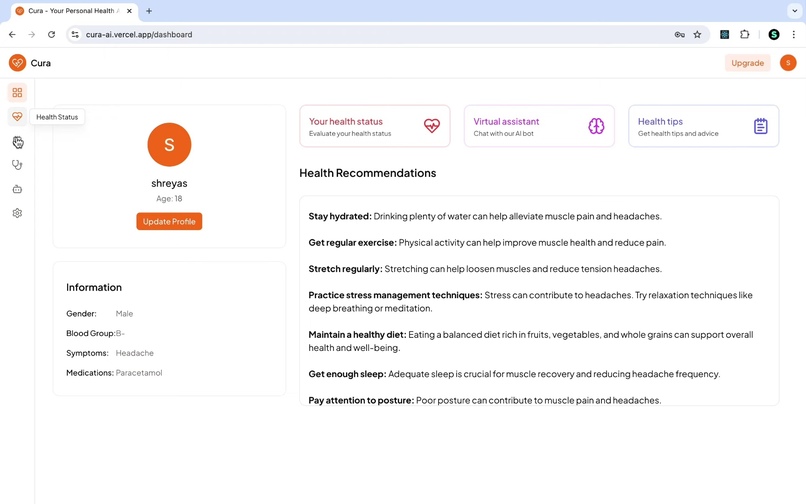Viewport: 806px width, 504px height.
Task: Open the Health tips card
Action: click(704, 126)
